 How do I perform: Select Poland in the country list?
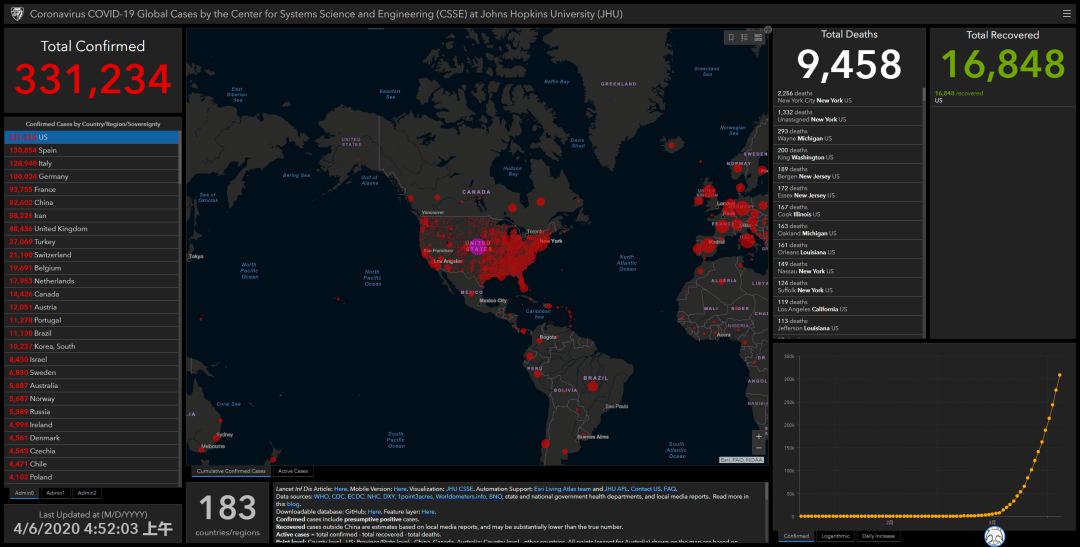click(92, 477)
